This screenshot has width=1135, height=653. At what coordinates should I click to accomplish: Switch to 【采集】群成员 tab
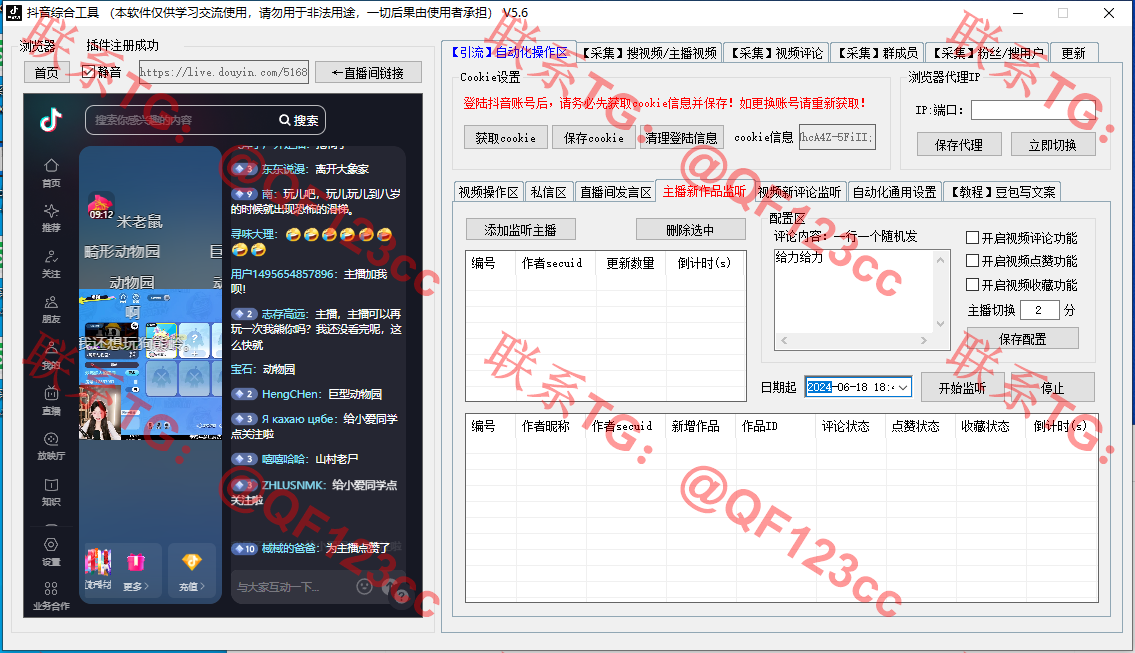tap(877, 53)
